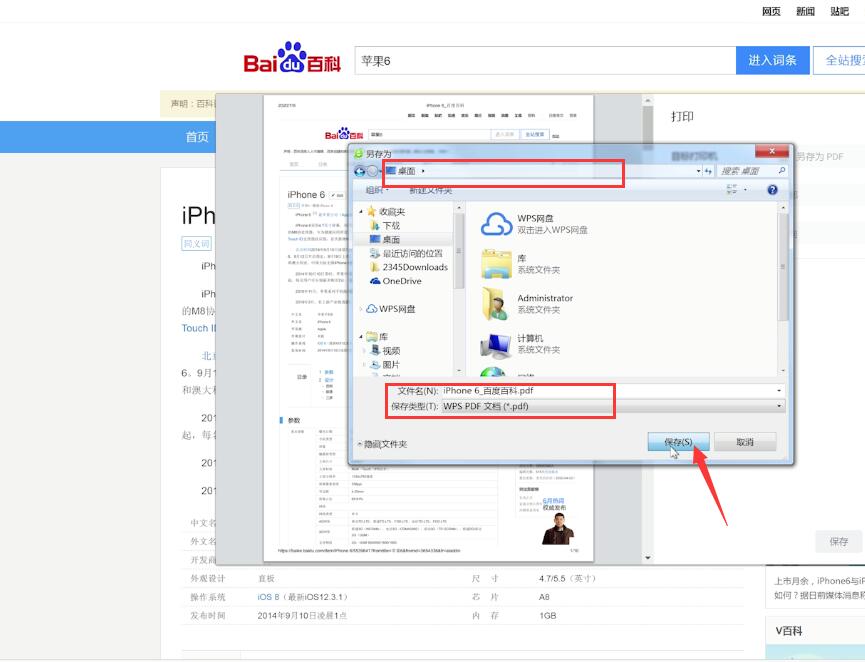Click the search magnifier in Save As dialog
865x662 pixels.
click(x=781, y=171)
